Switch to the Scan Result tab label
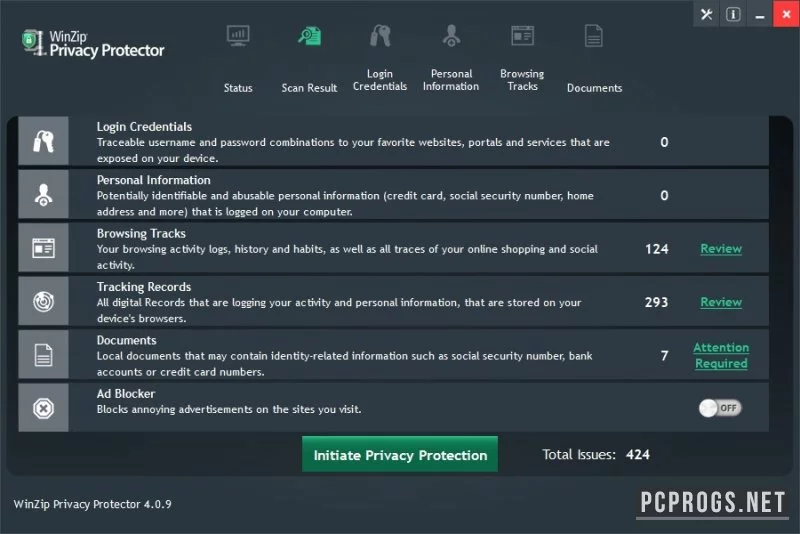The image size is (800, 534). tap(309, 88)
